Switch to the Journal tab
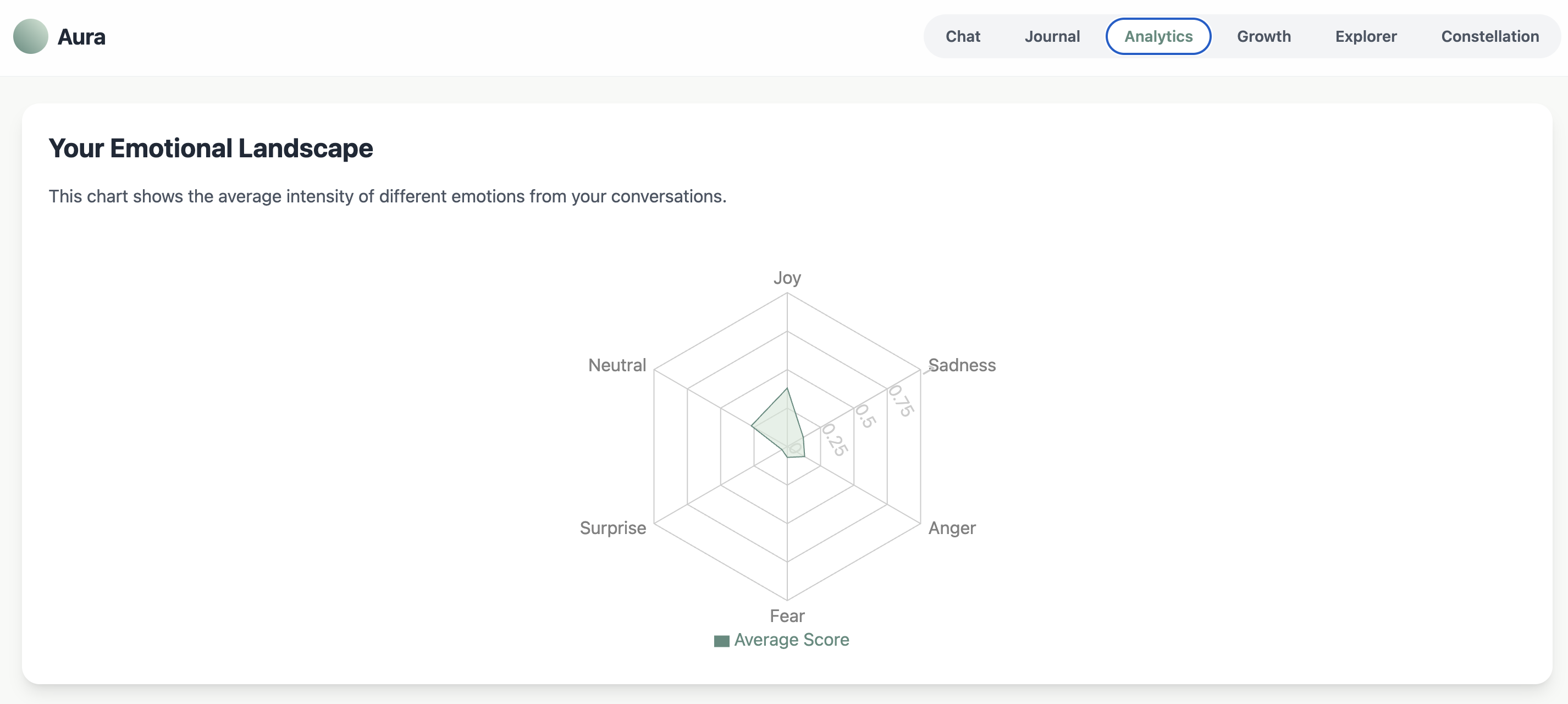Image resolution: width=1568 pixels, height=704 pixels. coord(1052,36)
